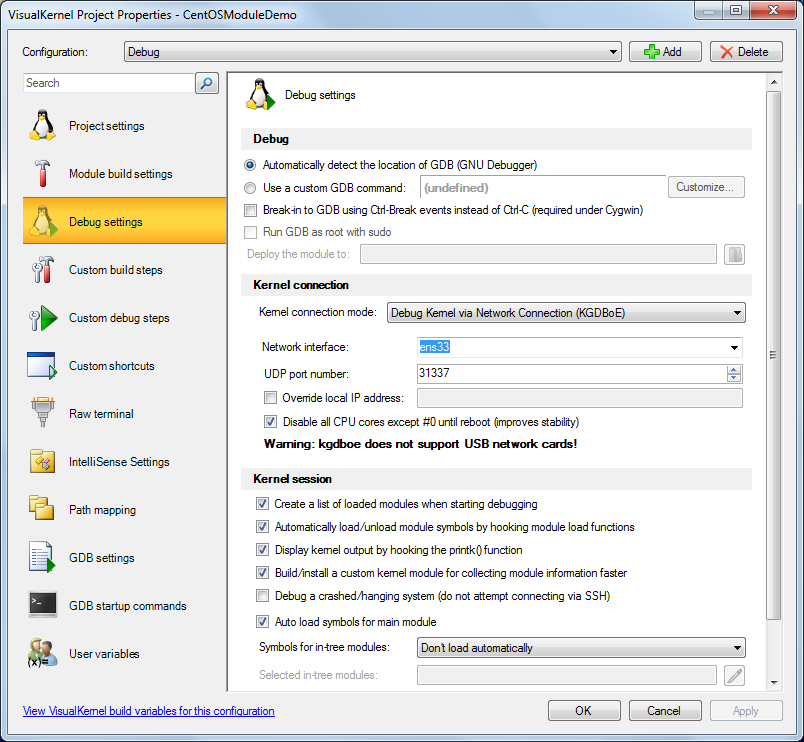Click the browse icon next to Deploy the module to
Viewport: 804px width, 742px height.
coord(734,254)
